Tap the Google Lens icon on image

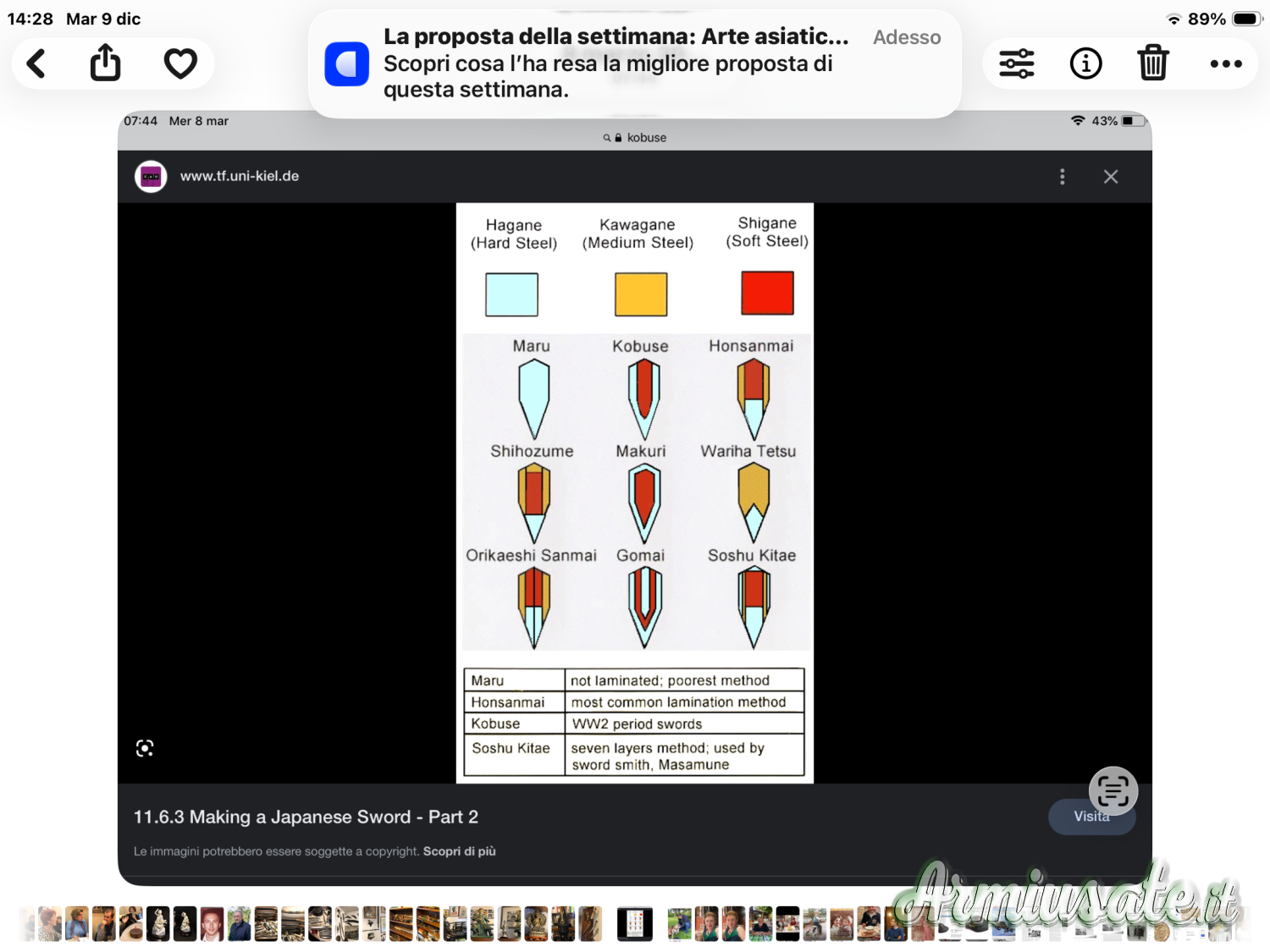[145, 748]
